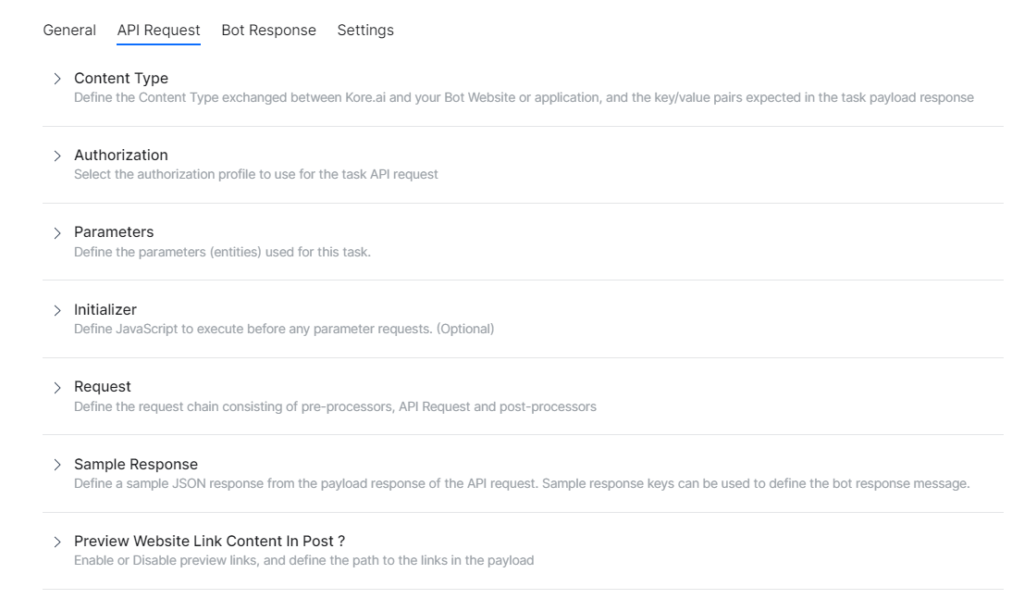
Task: Expand the Parameters section chevron
Action: [57, 232]
